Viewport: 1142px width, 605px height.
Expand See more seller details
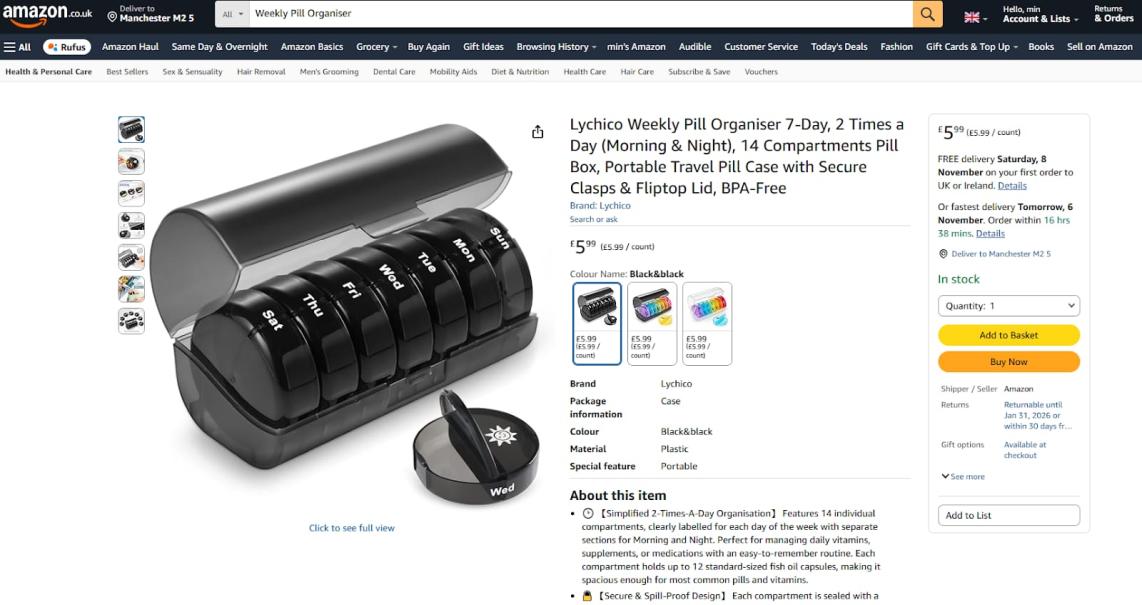[x=963, y=476]
